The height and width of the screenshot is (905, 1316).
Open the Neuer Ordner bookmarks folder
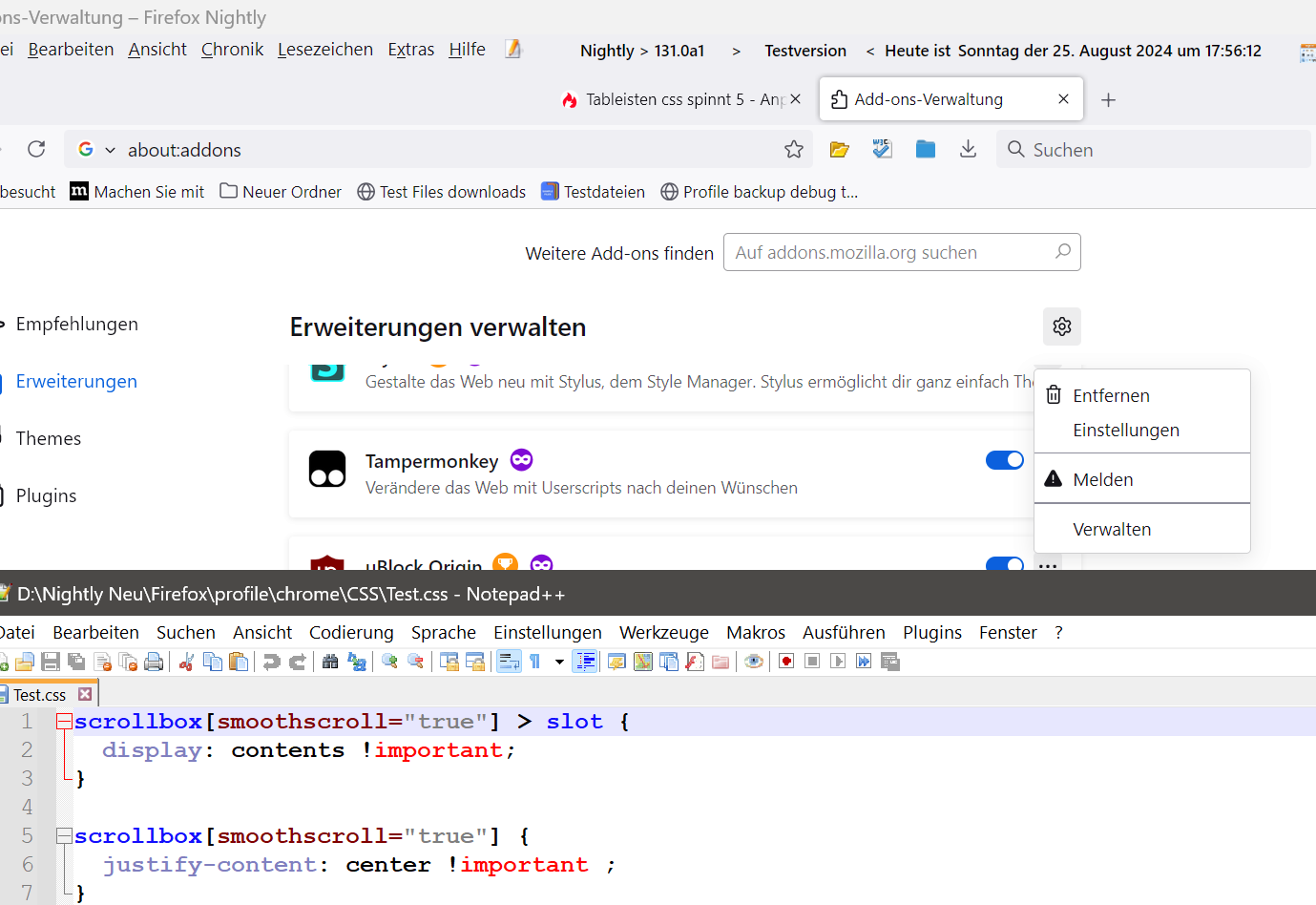point(281,192)
